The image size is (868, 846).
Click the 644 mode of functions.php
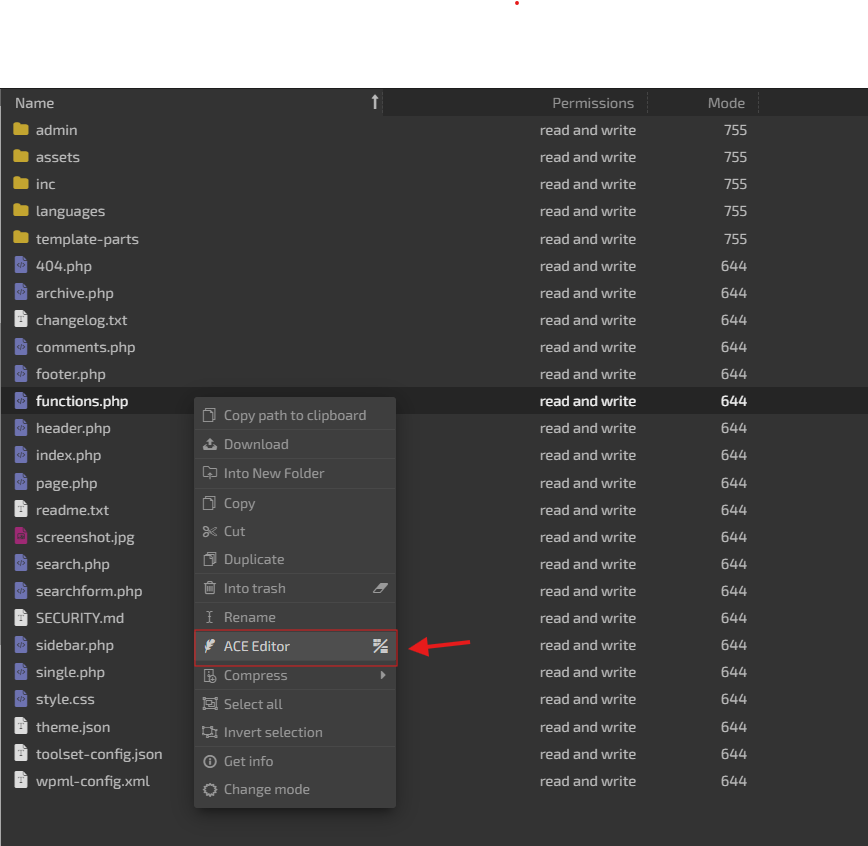[x=733, y=401]
